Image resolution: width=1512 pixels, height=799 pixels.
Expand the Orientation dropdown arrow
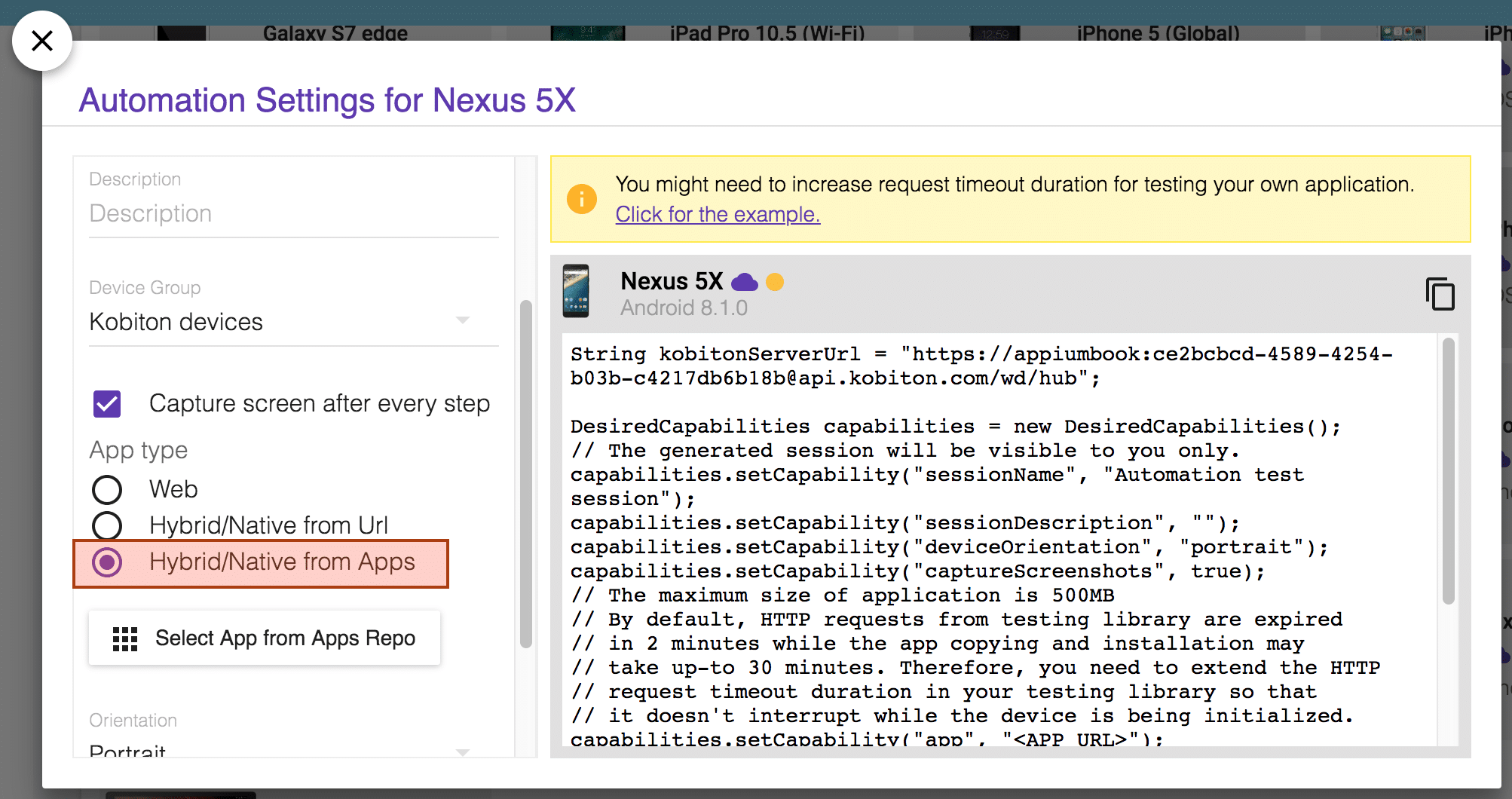462,752
